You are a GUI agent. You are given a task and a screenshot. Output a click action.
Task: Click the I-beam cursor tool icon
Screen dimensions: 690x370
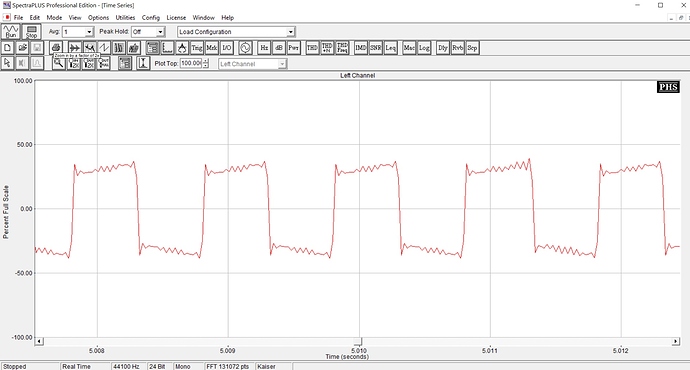tap(143, 63)
